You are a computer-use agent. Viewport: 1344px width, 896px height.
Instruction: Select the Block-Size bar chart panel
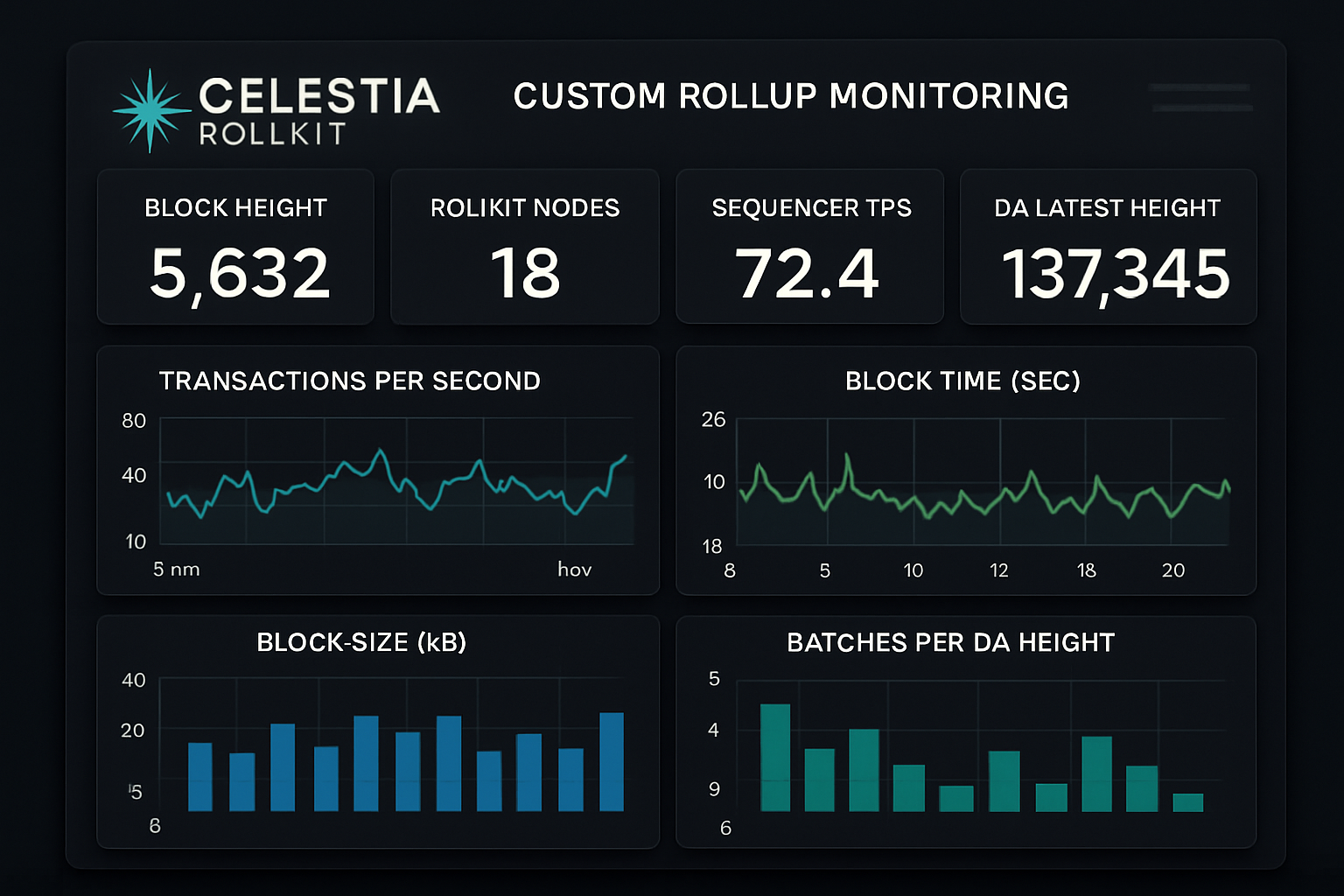pyautogui.click(x=378, y=735)
